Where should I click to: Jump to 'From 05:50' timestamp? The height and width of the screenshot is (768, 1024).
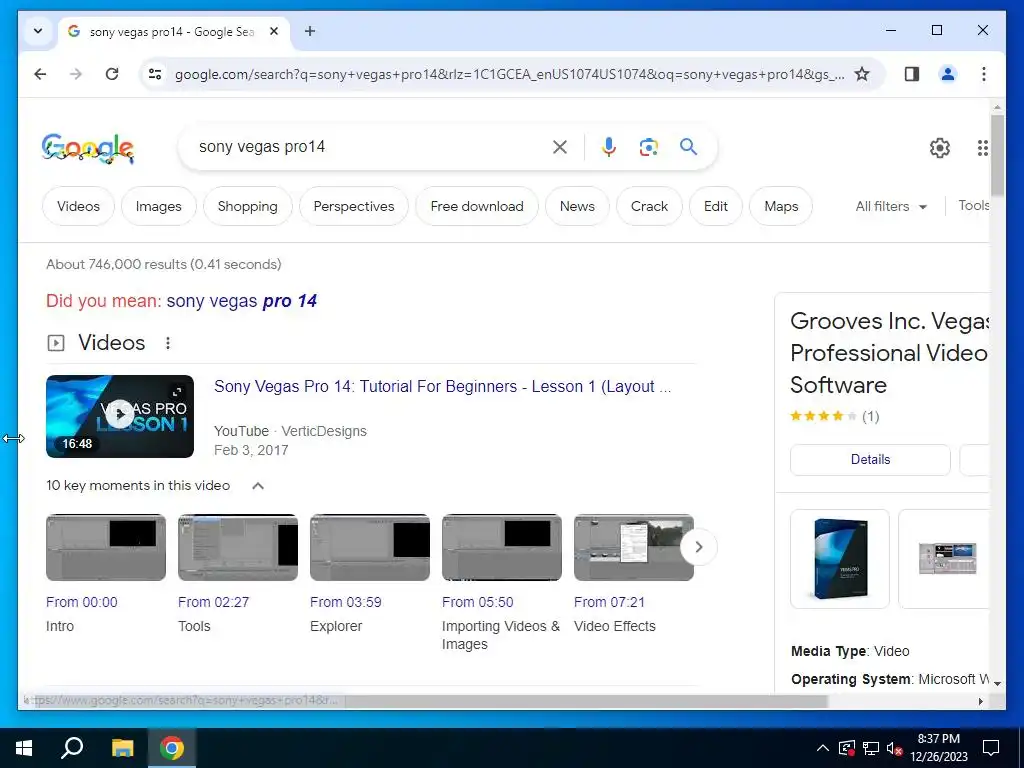click(477, 602)
